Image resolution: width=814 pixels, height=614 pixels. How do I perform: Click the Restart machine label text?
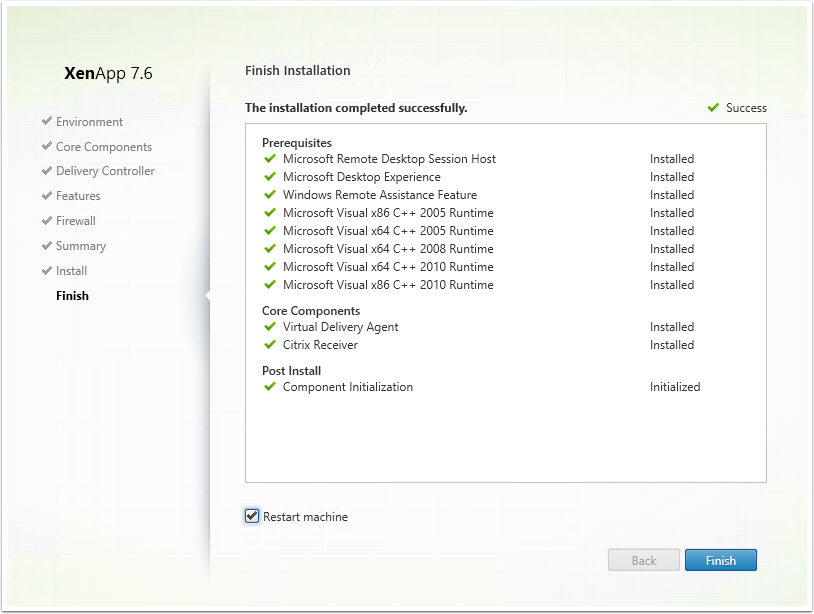coord(305,517)
